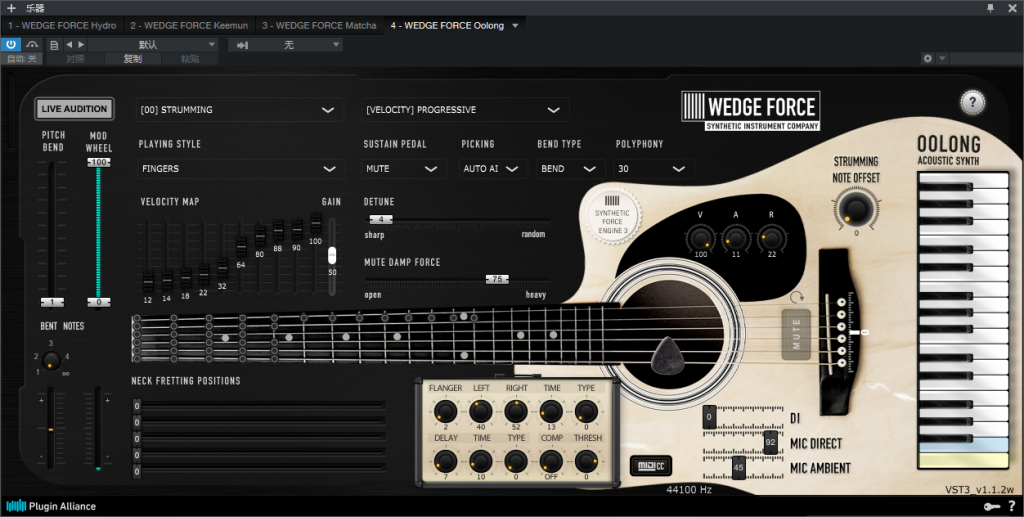Open the arrow next to settings gear
The height and width of the screenshot is (517, 1024).
click(942, 58)
